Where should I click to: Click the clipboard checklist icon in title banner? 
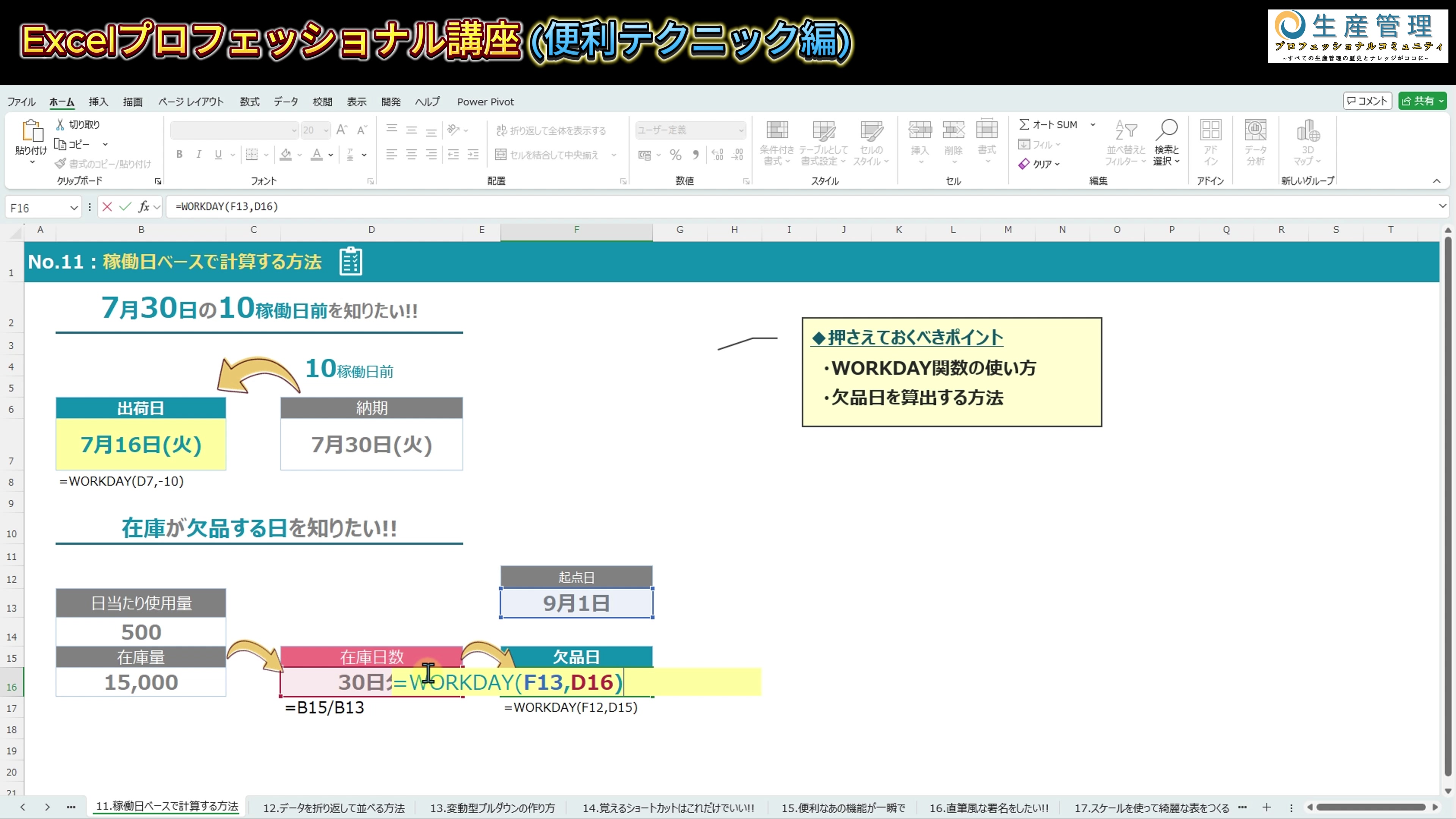(350, 261)
